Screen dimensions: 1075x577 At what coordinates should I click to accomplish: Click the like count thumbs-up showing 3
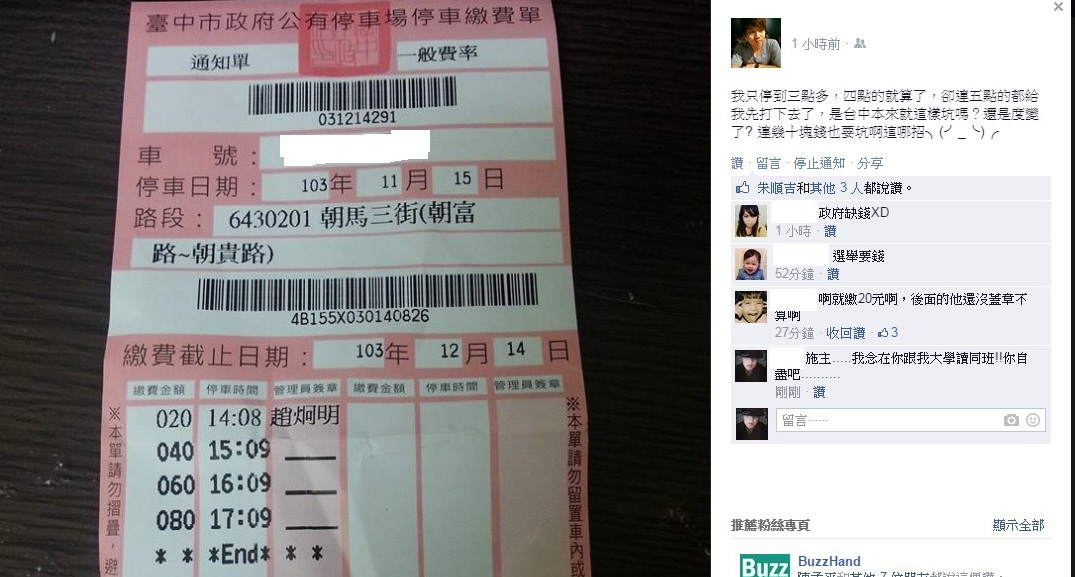(888, 332)
